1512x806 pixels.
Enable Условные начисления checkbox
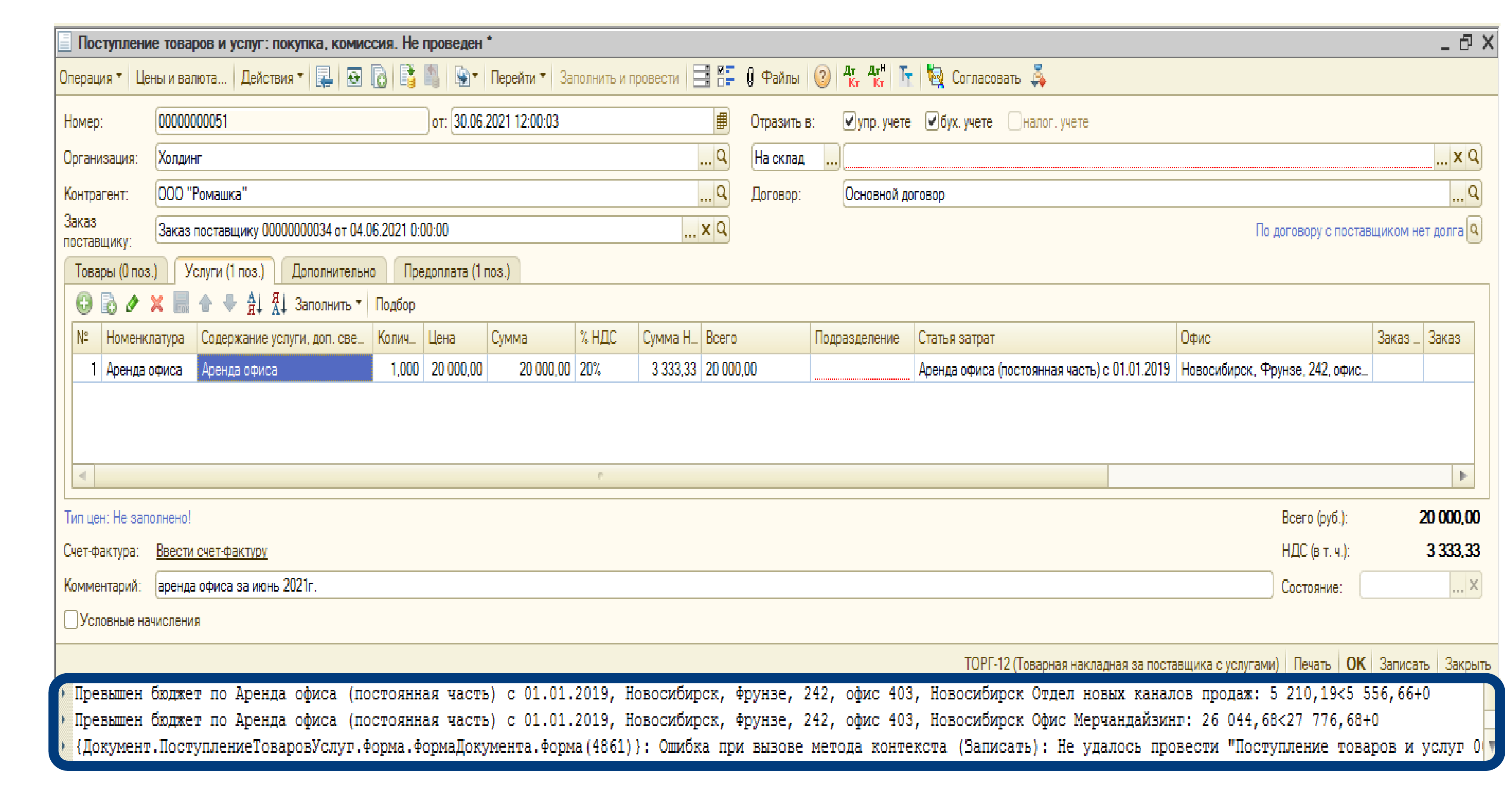tap(71, 620)
